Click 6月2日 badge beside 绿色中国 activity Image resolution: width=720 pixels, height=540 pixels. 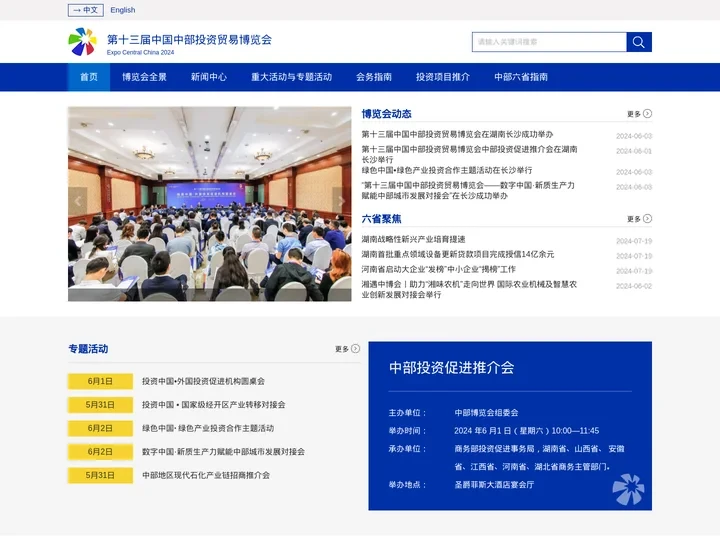[100, 428]
